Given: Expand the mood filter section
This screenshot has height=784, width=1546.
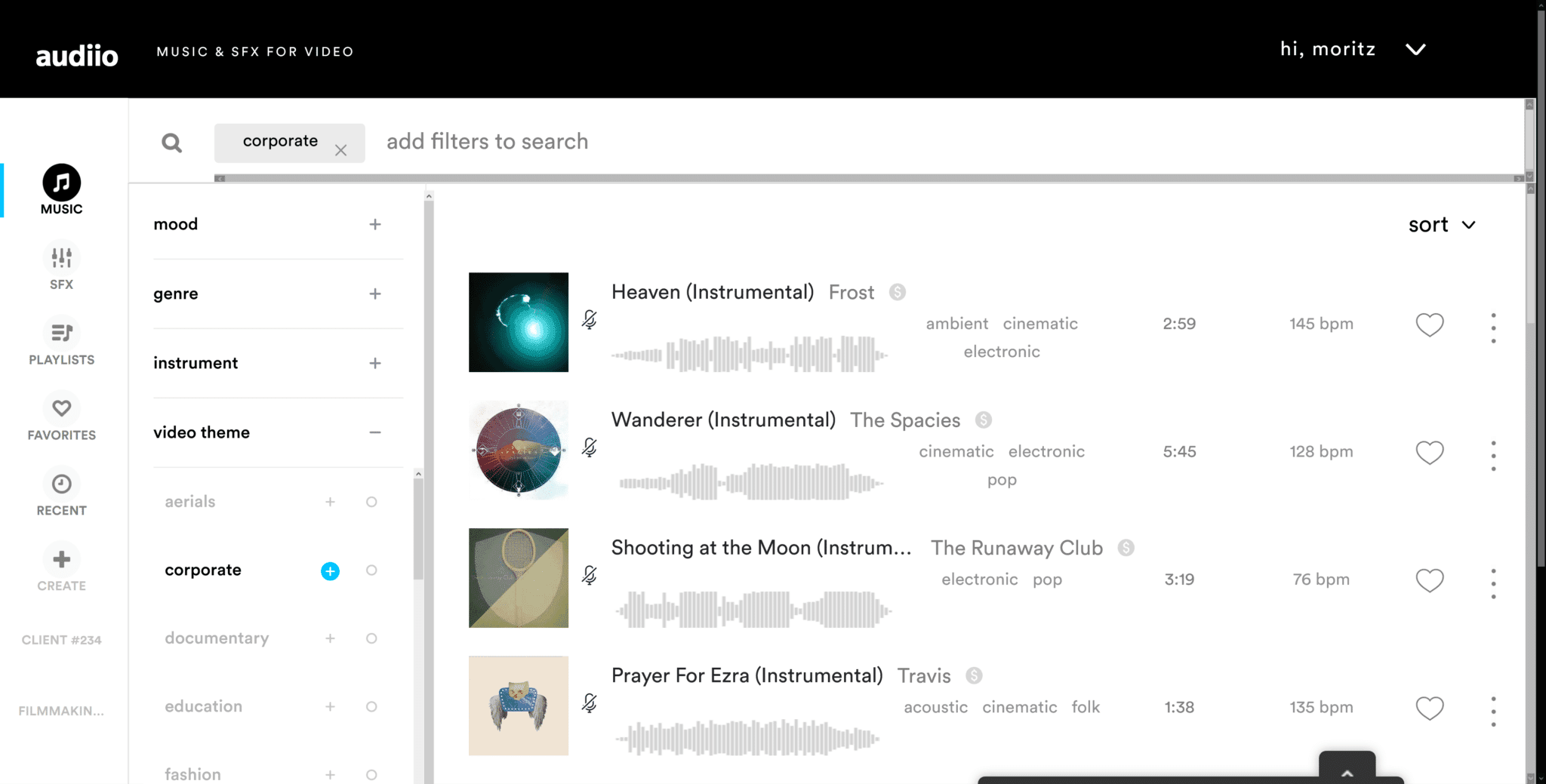Looking at the screenshot, I should click(375, 224).
